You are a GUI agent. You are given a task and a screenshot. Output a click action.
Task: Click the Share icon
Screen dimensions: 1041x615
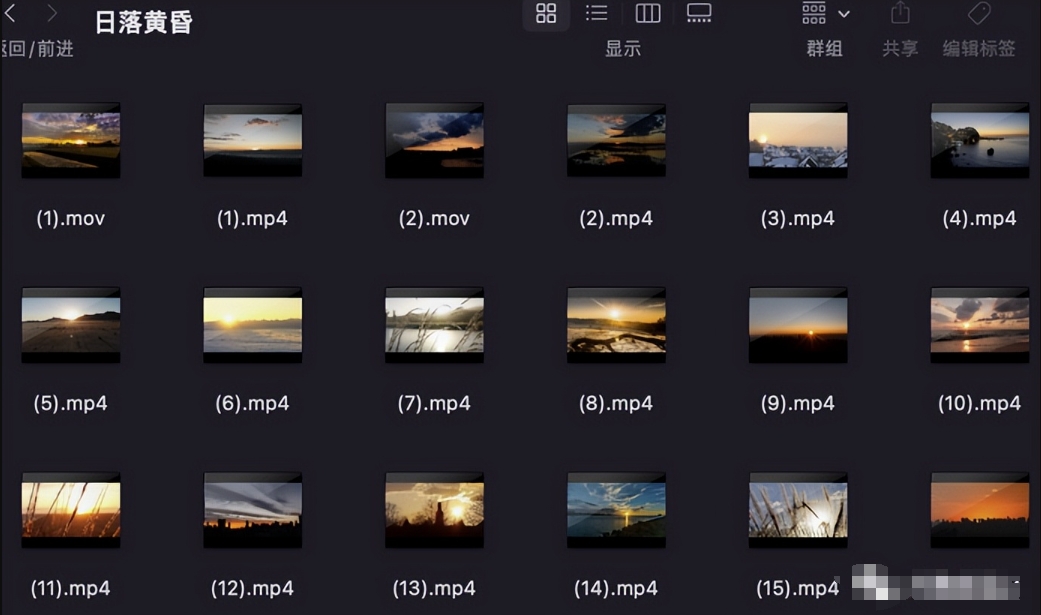[x=900, y=13]
